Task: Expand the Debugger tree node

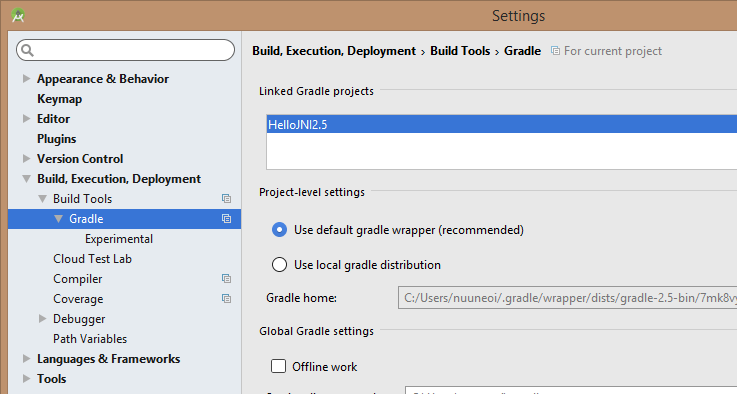Action: pyautogui.click(x=42, y=319)
